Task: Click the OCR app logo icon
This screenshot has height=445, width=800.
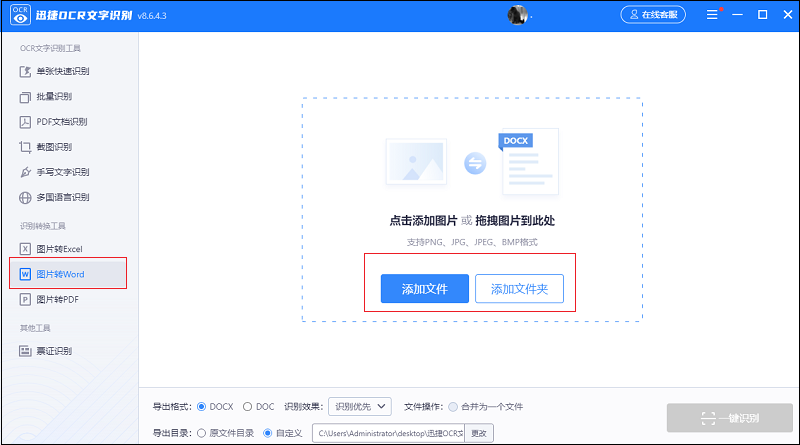Action: click(20, 15)
